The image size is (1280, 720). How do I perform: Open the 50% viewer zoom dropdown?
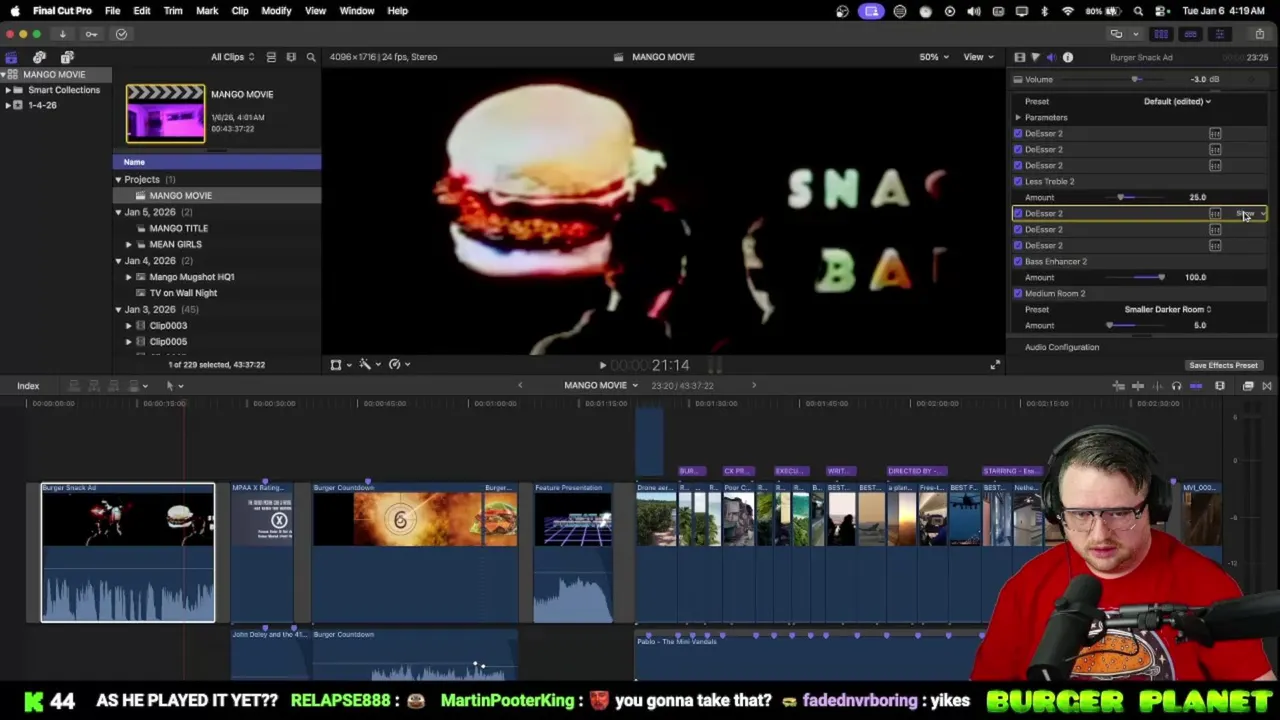pos(934,57)
